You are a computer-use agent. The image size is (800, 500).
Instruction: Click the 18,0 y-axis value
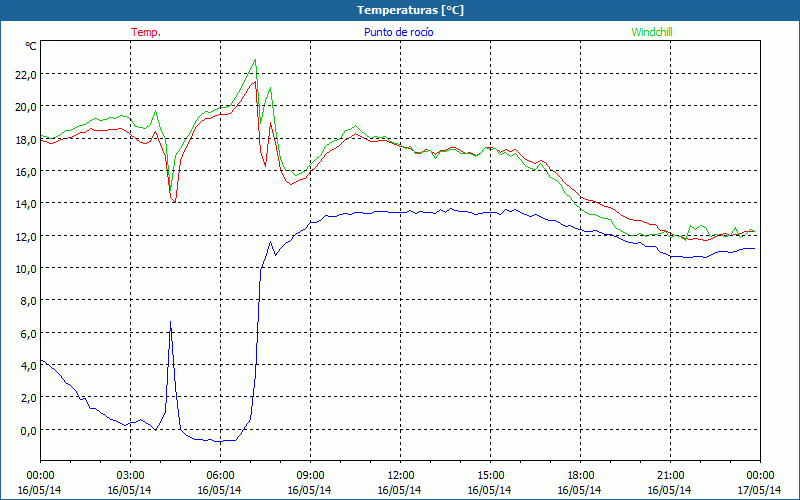[27, 139]
